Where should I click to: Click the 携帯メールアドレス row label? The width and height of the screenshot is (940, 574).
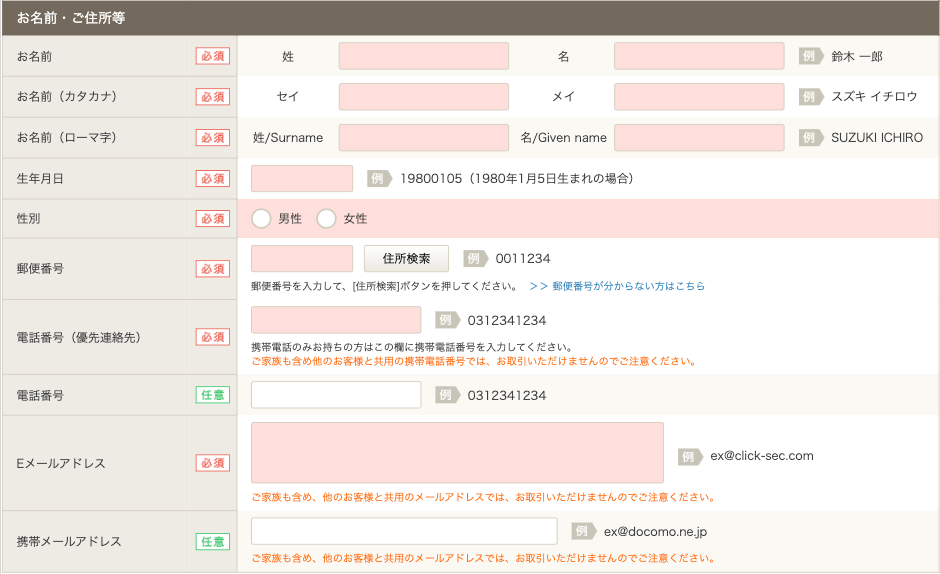[x=69, y=542]
